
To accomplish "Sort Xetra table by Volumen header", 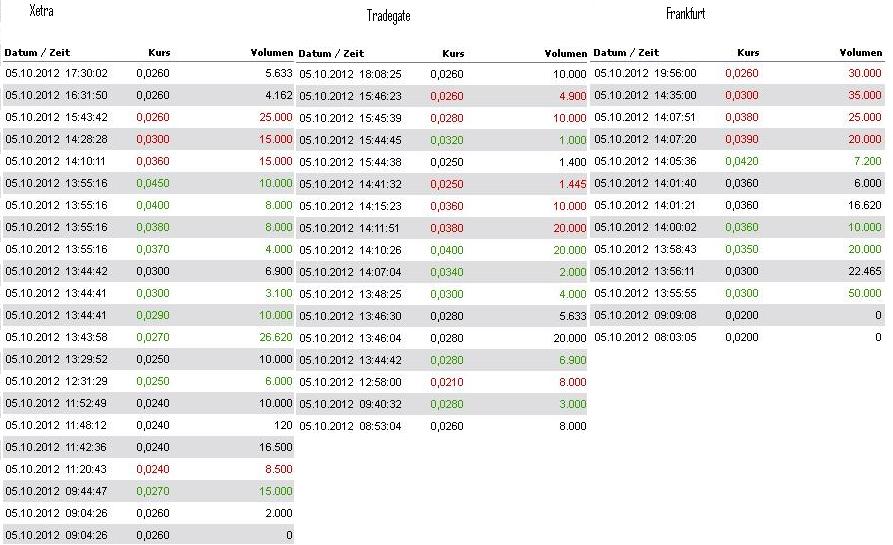I will (x=271, y=52).
